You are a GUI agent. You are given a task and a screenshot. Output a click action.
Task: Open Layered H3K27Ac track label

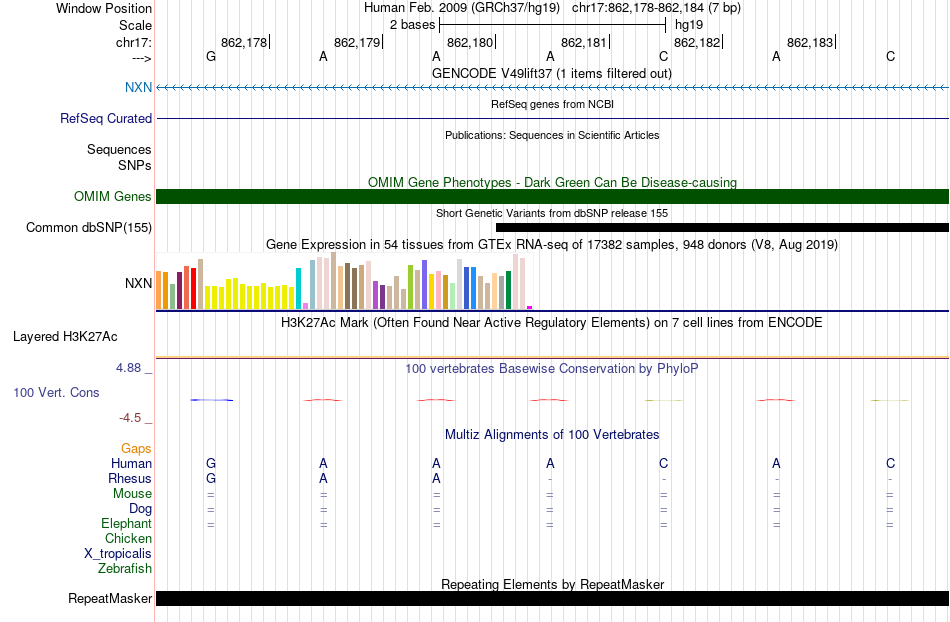point(65,337)
